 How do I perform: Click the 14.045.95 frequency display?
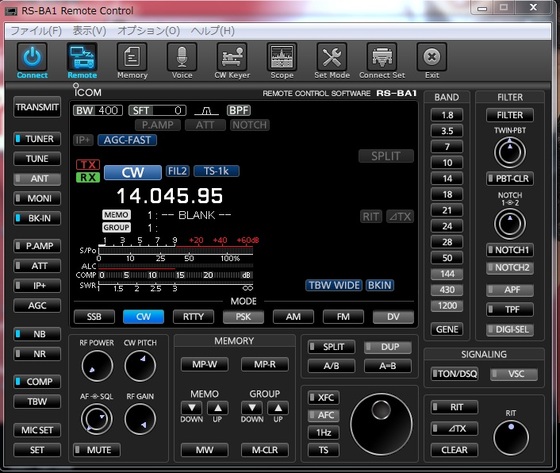tap(170, 196)
